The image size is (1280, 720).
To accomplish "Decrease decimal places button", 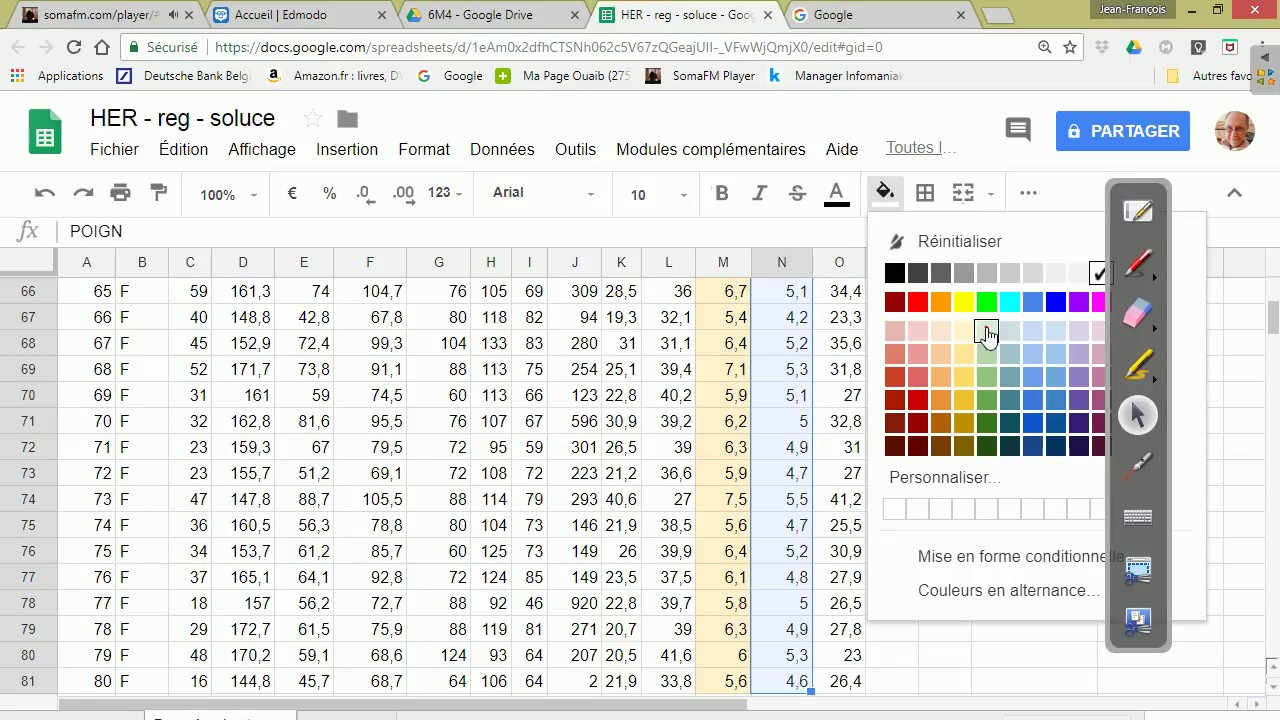I will click(x=365, y=193).
